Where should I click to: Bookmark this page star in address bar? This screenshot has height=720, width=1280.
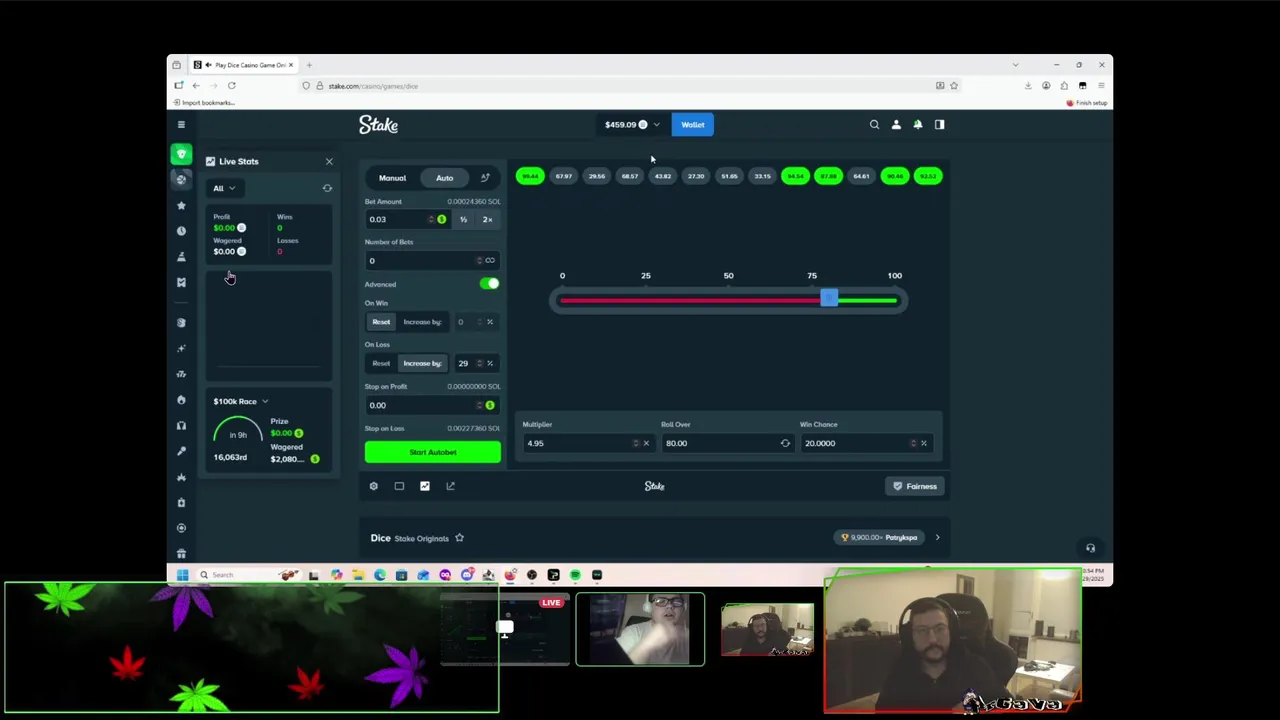pyautogui.click(x=954, y=86)
